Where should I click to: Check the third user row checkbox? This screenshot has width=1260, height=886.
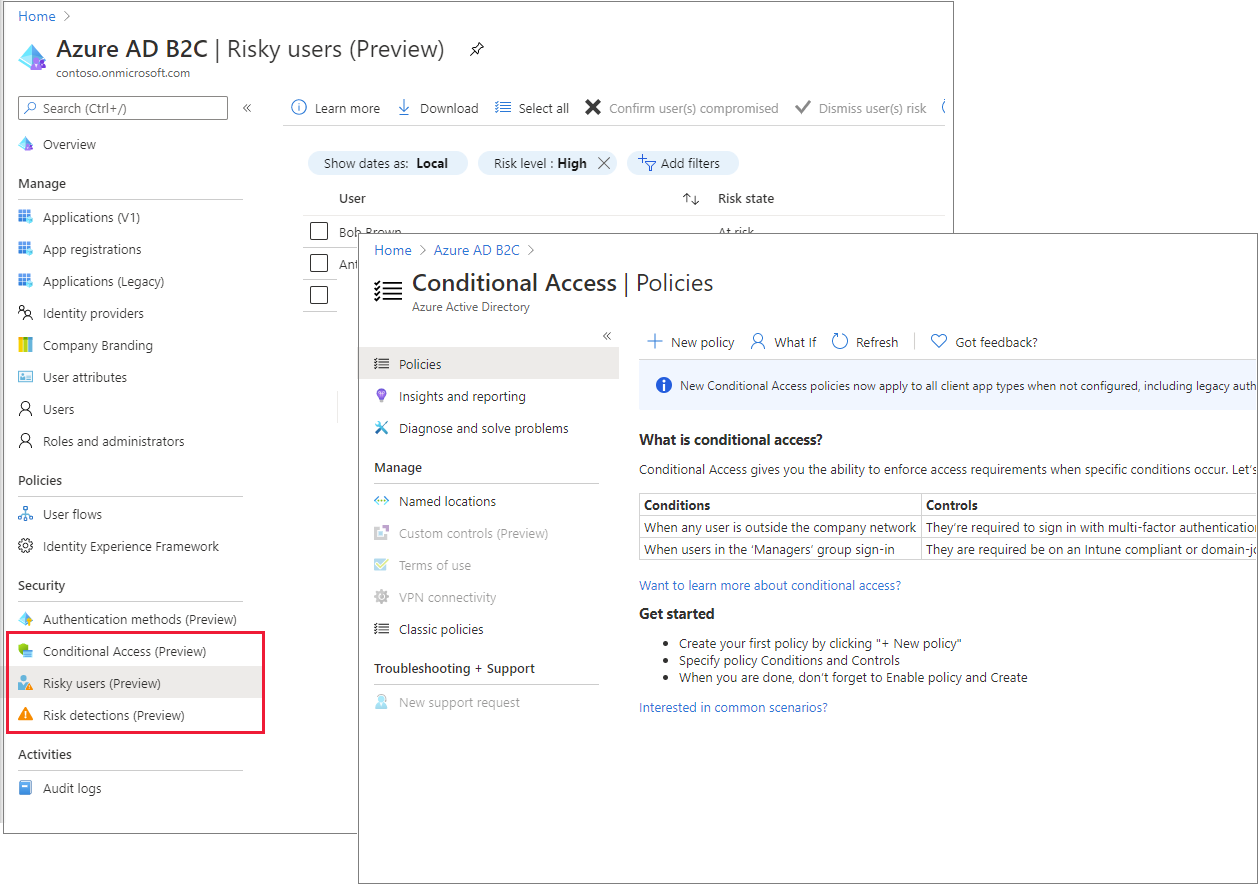tap(319, 295)
